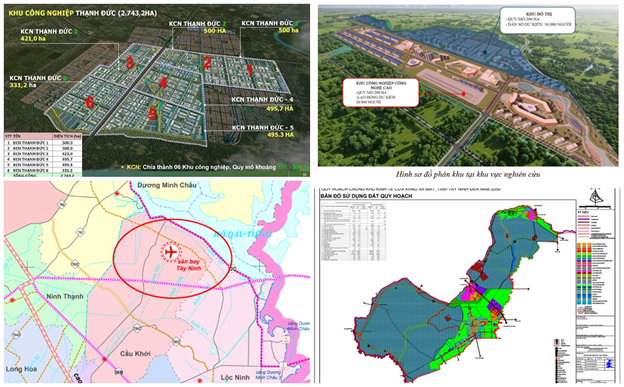Image resolution: width=624 pixels, height=387 pixels.
Task: Click the sân bay Tây Ninh label
Action: [x=189, y=265]
